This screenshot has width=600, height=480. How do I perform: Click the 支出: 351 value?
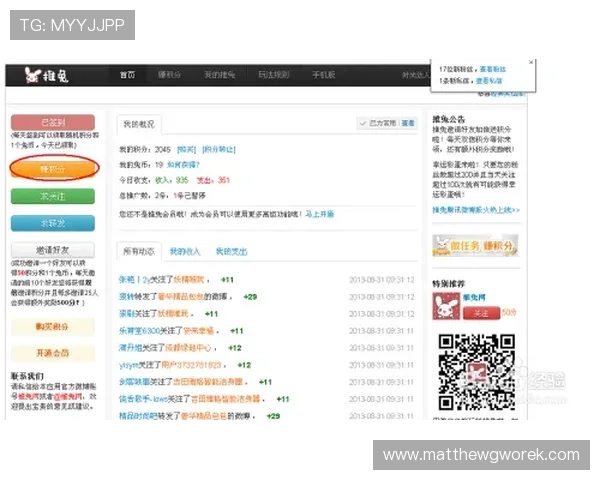click(214, 180)
